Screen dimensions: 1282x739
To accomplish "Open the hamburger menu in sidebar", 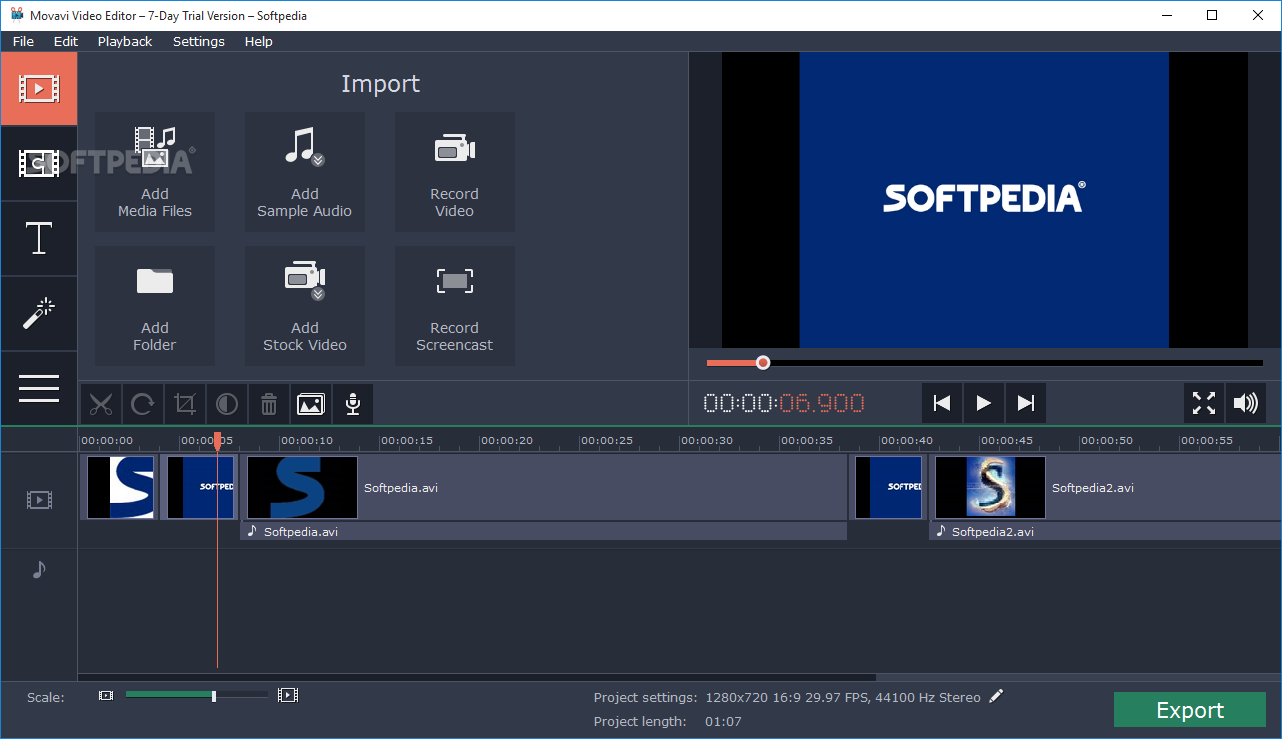I will click(x=39, y=388).
